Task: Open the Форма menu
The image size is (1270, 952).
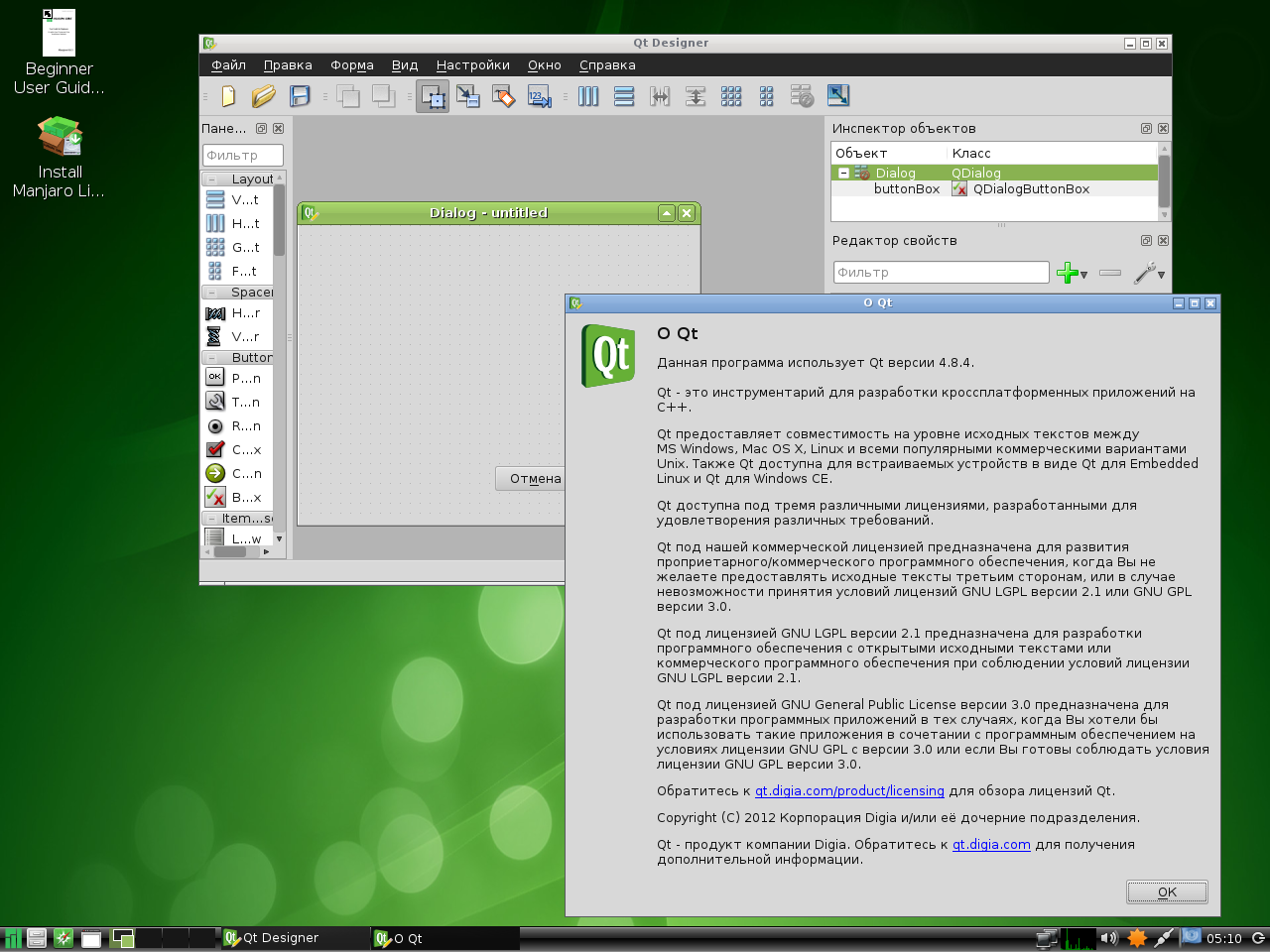Action: pyautogui.click(x=352, y=65)
